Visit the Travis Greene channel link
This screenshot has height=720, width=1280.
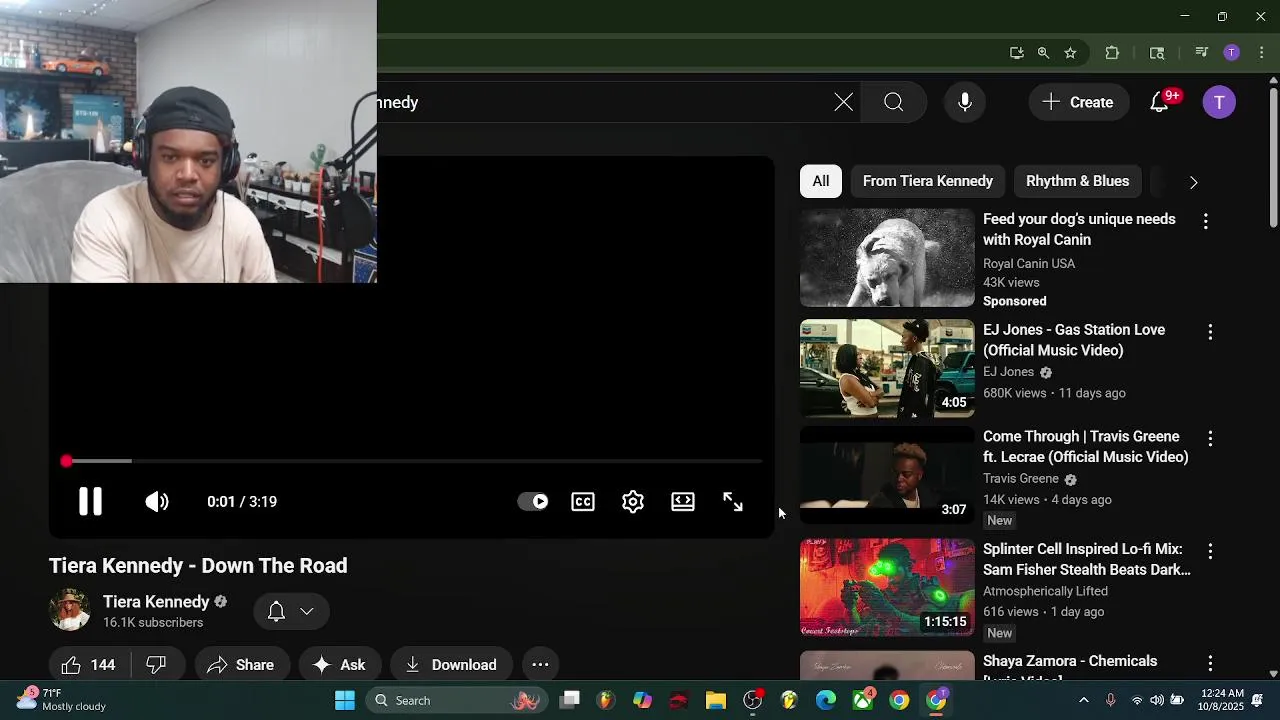point(1020,479)
